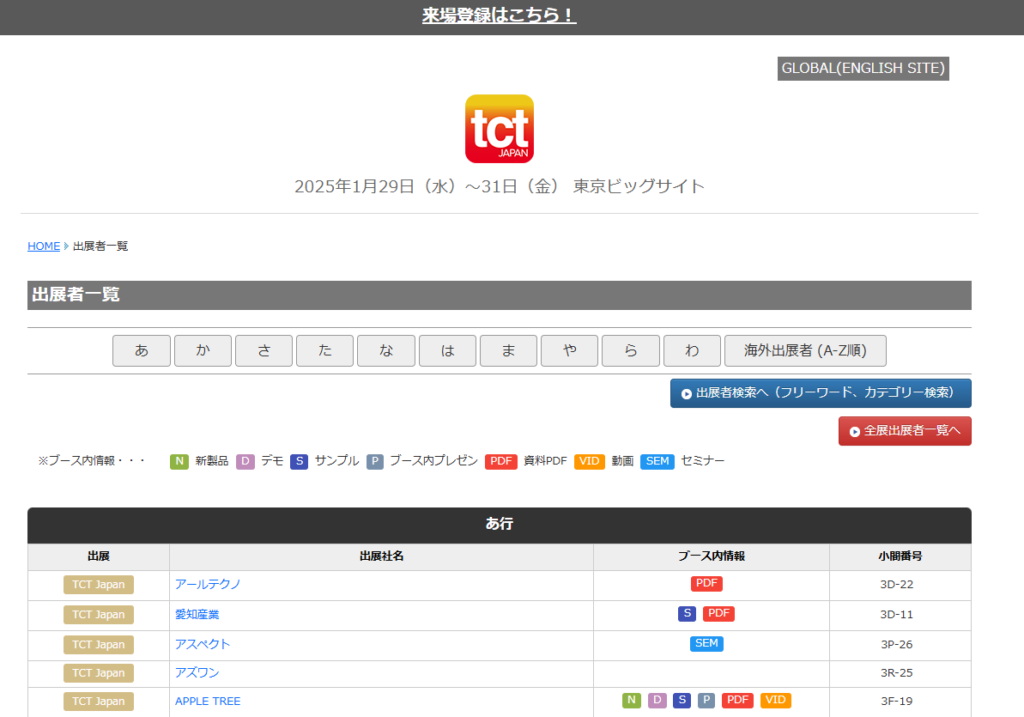Switch to the 海外出展者 (A-Z順) tab
Viewport: 1024px width, 717px height.
coord(805,351)
